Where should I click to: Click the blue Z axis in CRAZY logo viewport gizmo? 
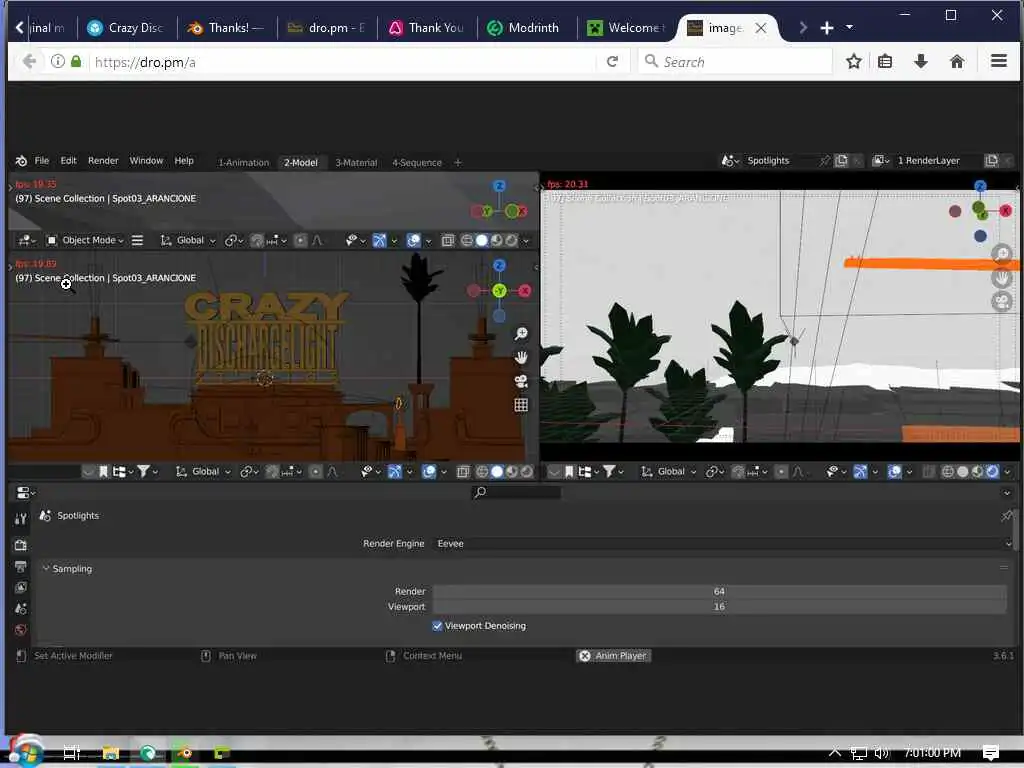500,265
